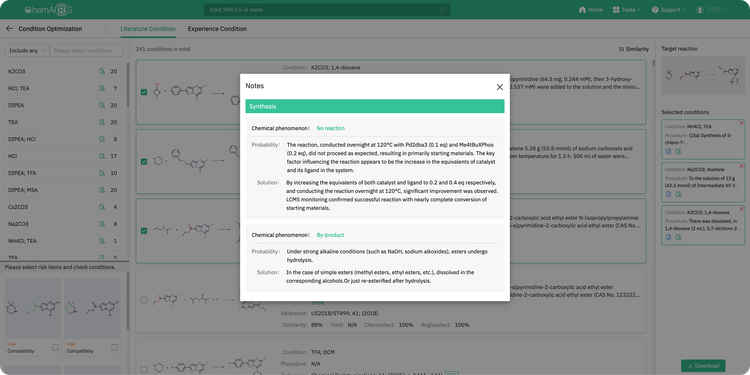This screenshot has height=375, width=750.
Task: Sort results by Similarity
Action: 634,49
